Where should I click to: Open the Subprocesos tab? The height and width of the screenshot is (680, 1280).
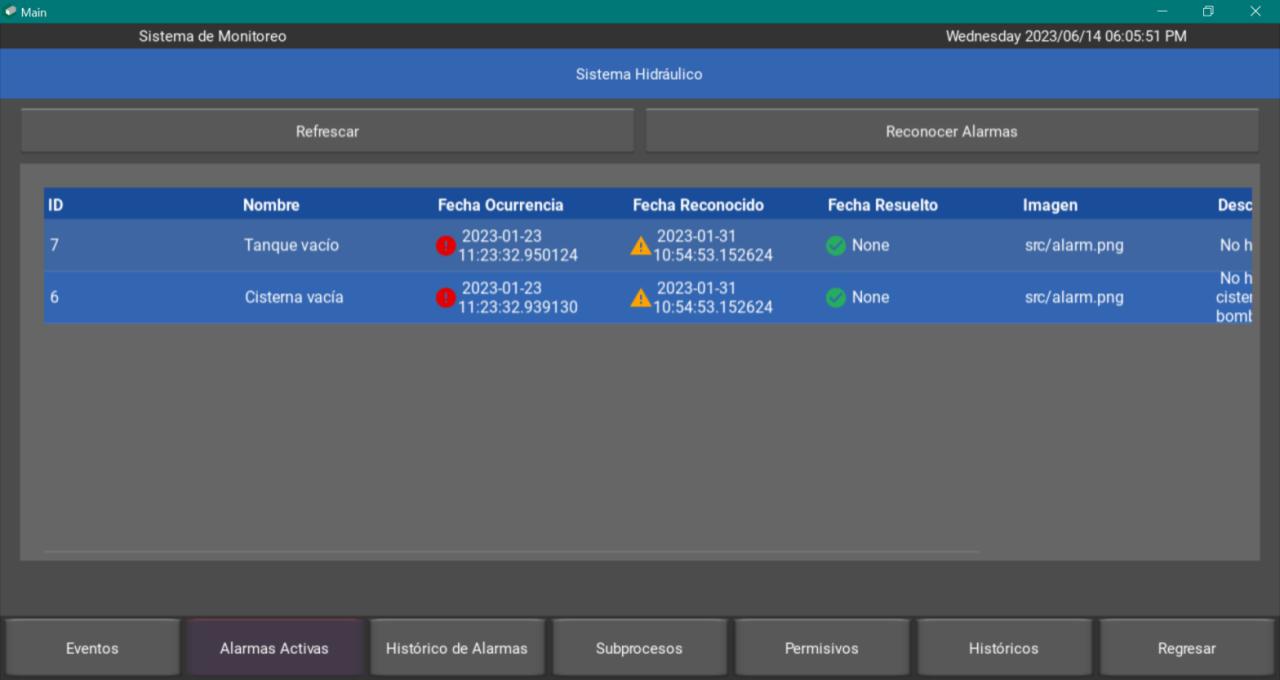[639, 648]
